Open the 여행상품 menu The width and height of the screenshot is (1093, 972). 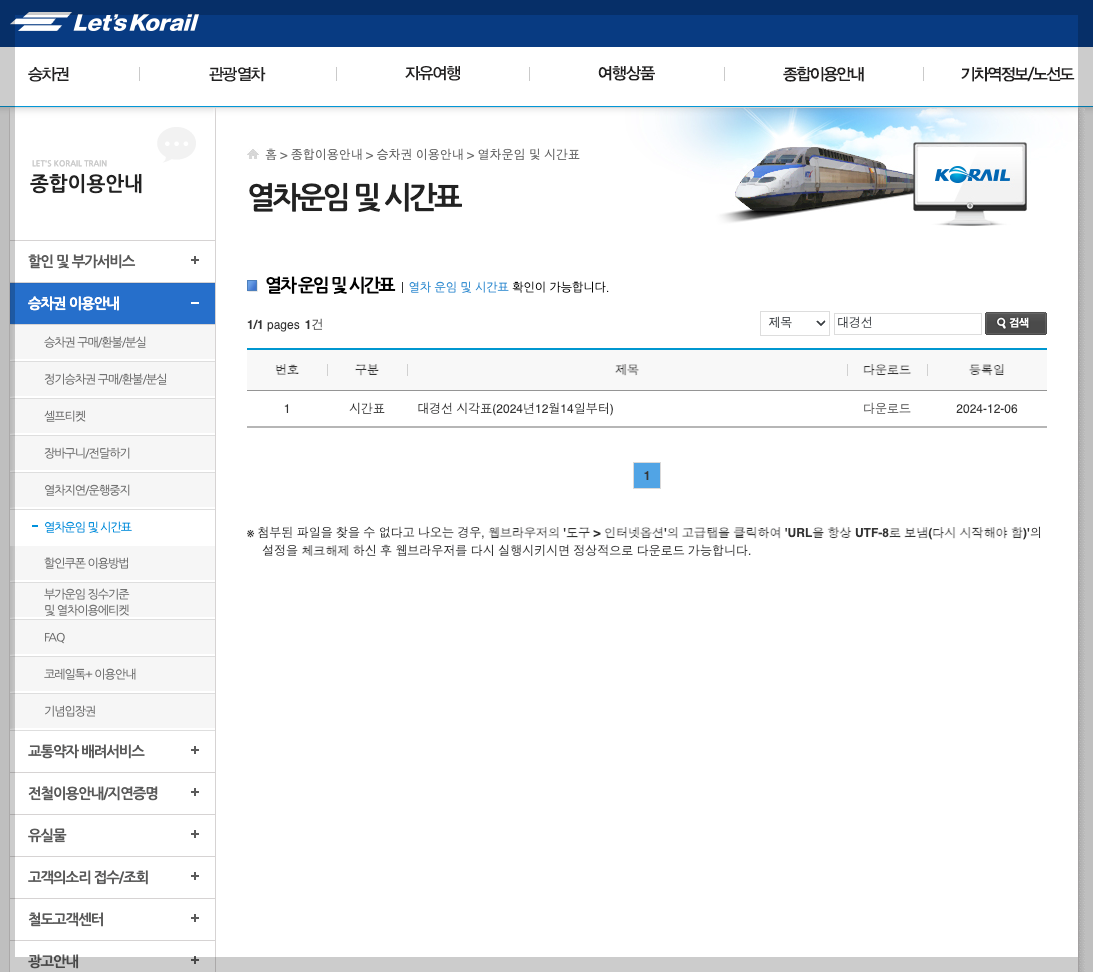pos(624,73)
